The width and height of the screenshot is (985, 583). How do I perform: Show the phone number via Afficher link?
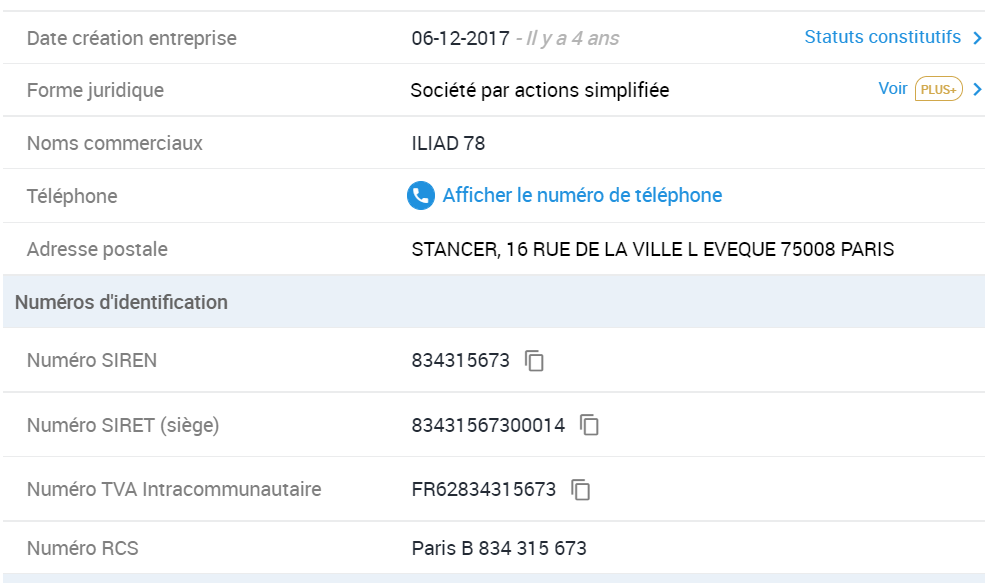[582, 195]
